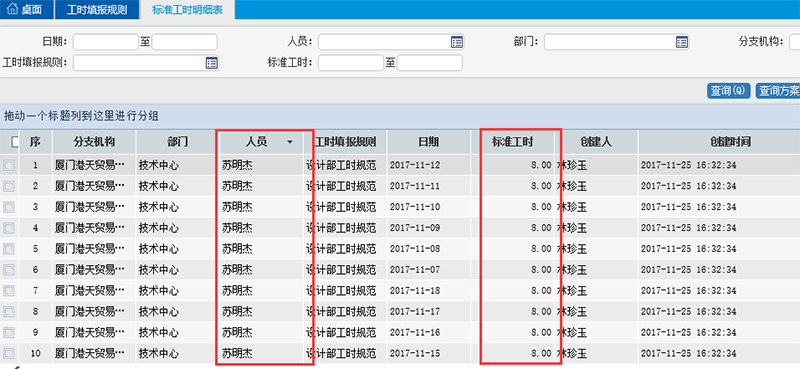Click into the 部门 filter field
The image size is (800, 369).
tap(616, 42)
